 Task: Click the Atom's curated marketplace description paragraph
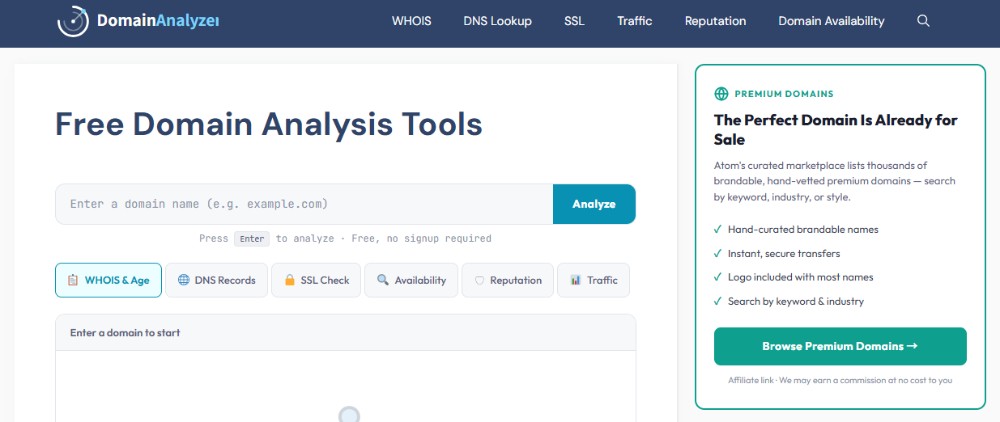click(x=835, y=181)
